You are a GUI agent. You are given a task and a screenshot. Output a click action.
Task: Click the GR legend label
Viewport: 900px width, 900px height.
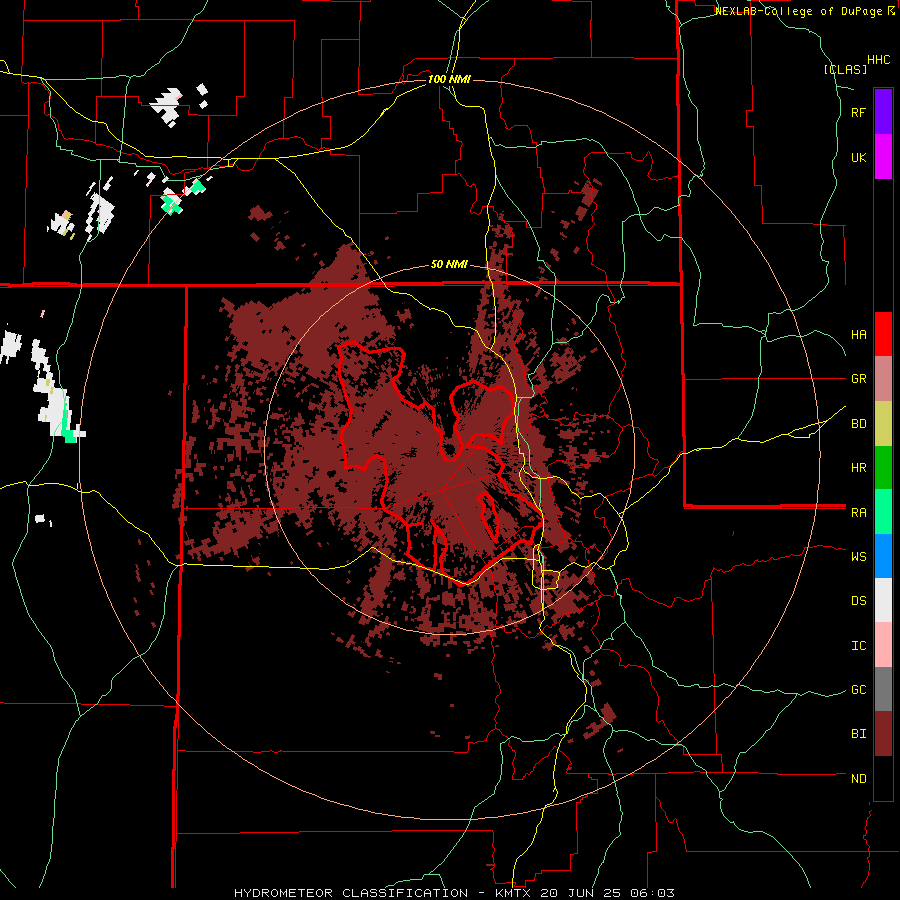point(858,379)
